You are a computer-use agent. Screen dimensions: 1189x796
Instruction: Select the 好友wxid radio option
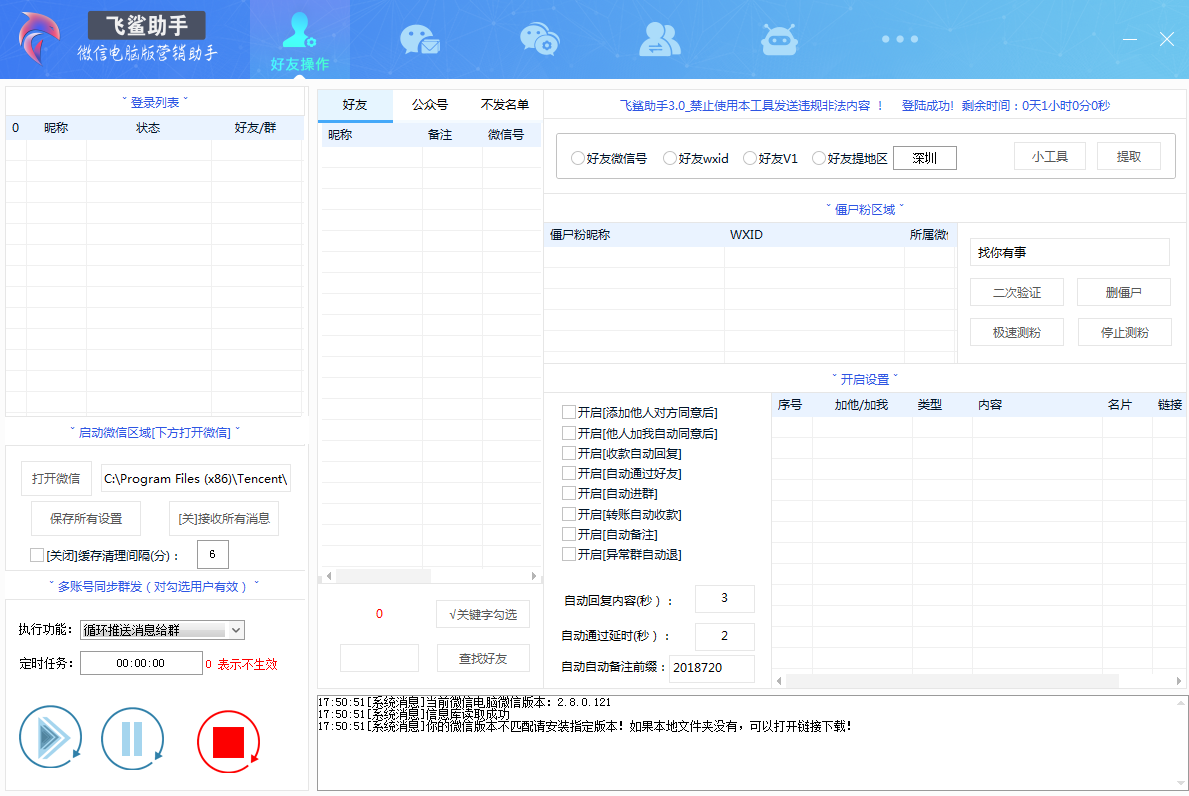670,158
